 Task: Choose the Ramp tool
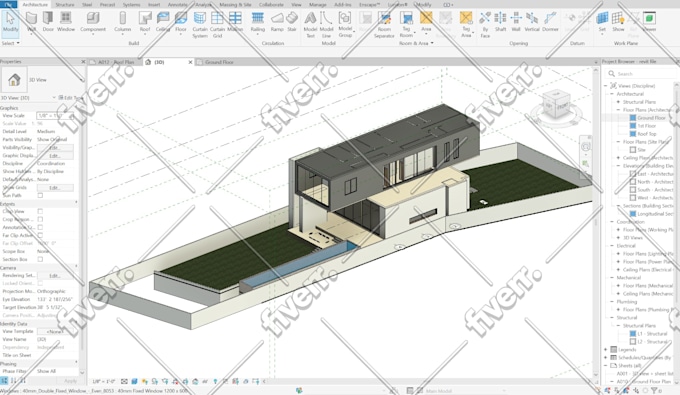tap(277, 22)
